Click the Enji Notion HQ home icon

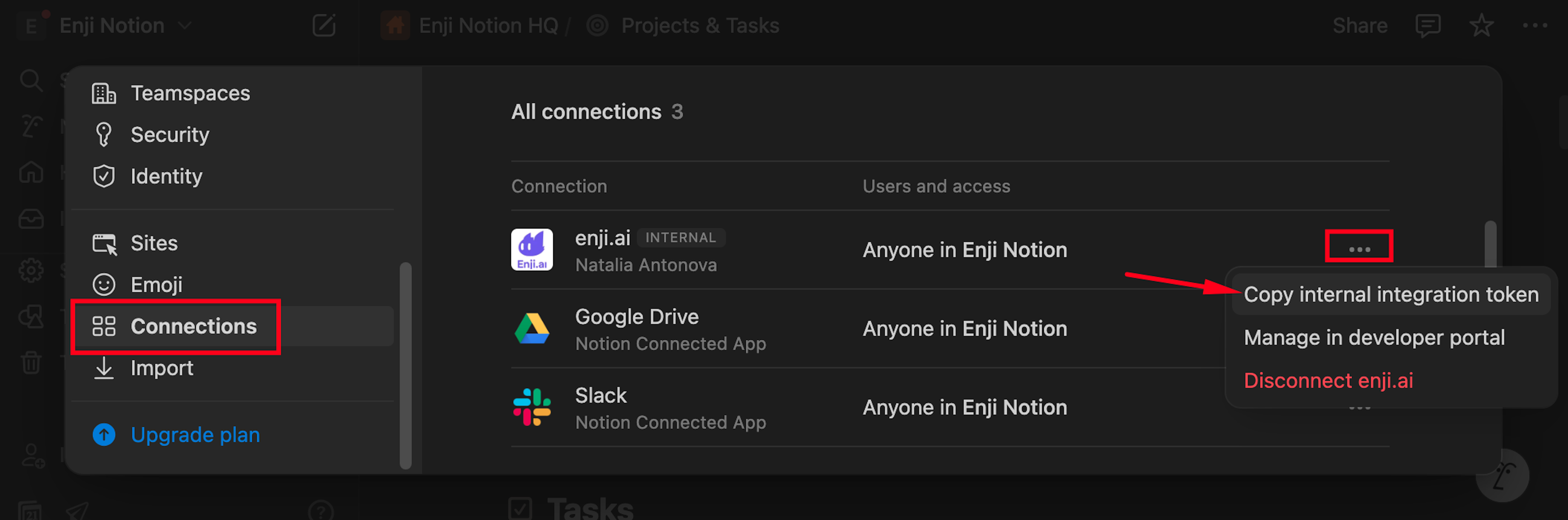point(395,26)
